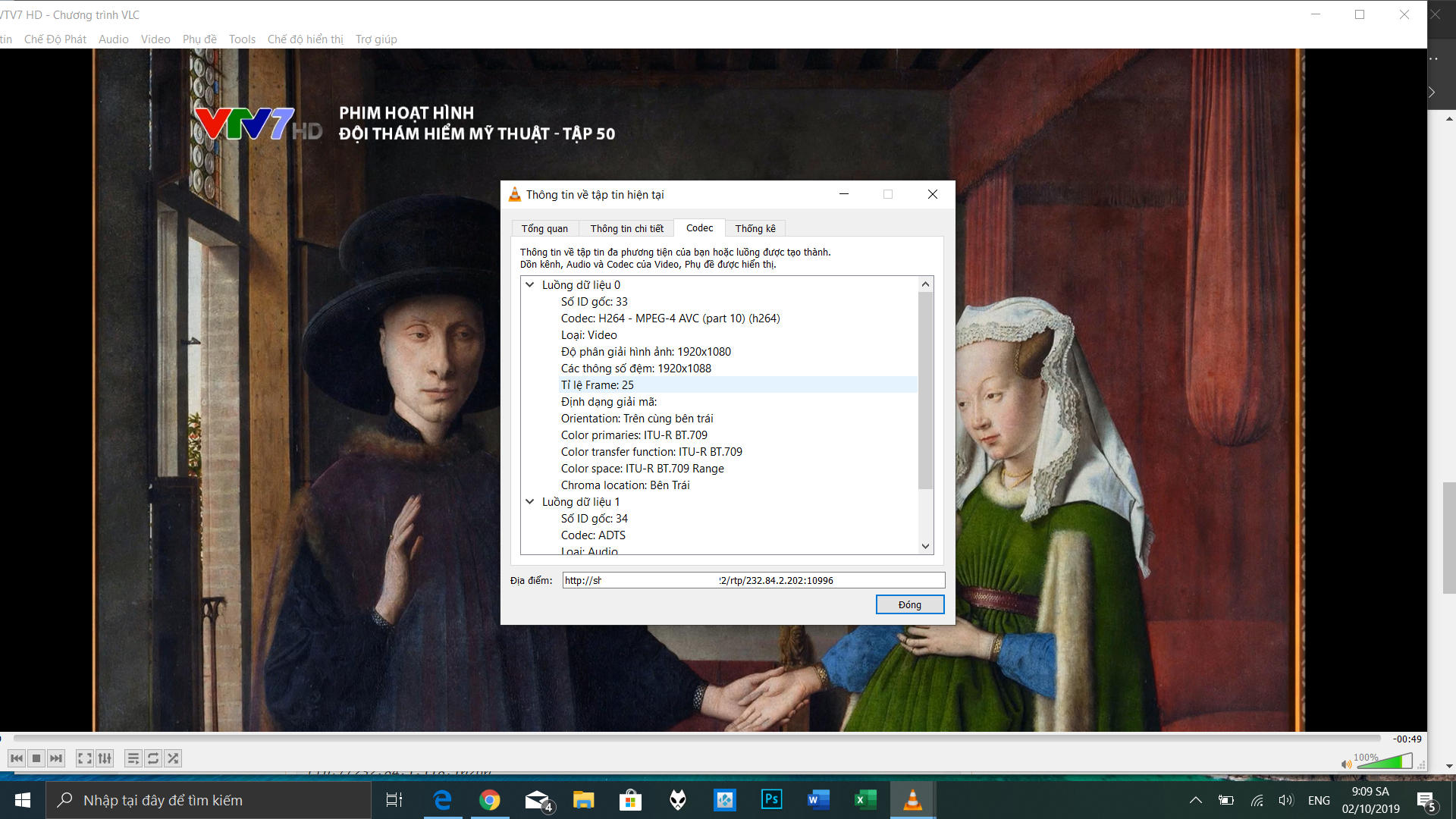Minimize the media information dialog
The height and width of the screenshot is (819, 1456).
[x=843, y=194]
